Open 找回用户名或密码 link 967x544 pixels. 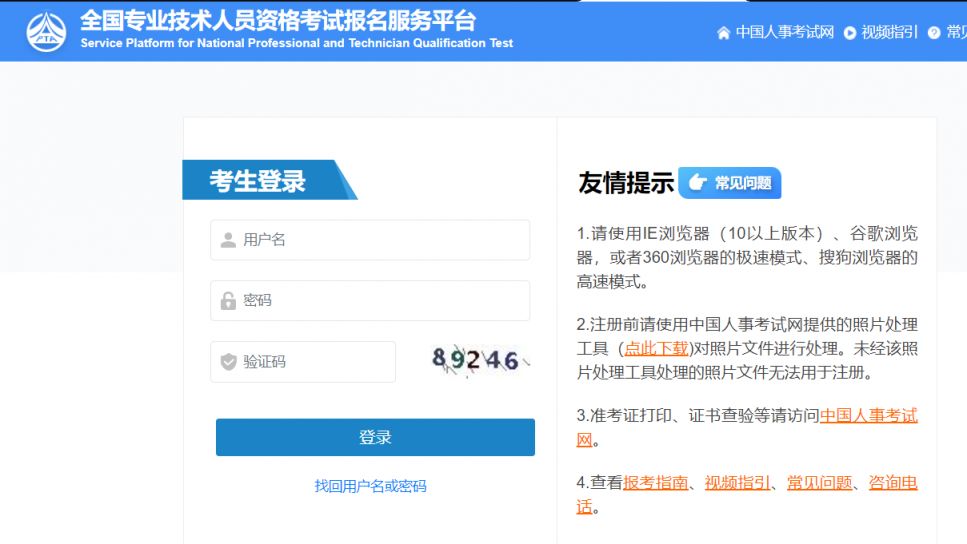(x=370, y=486)
